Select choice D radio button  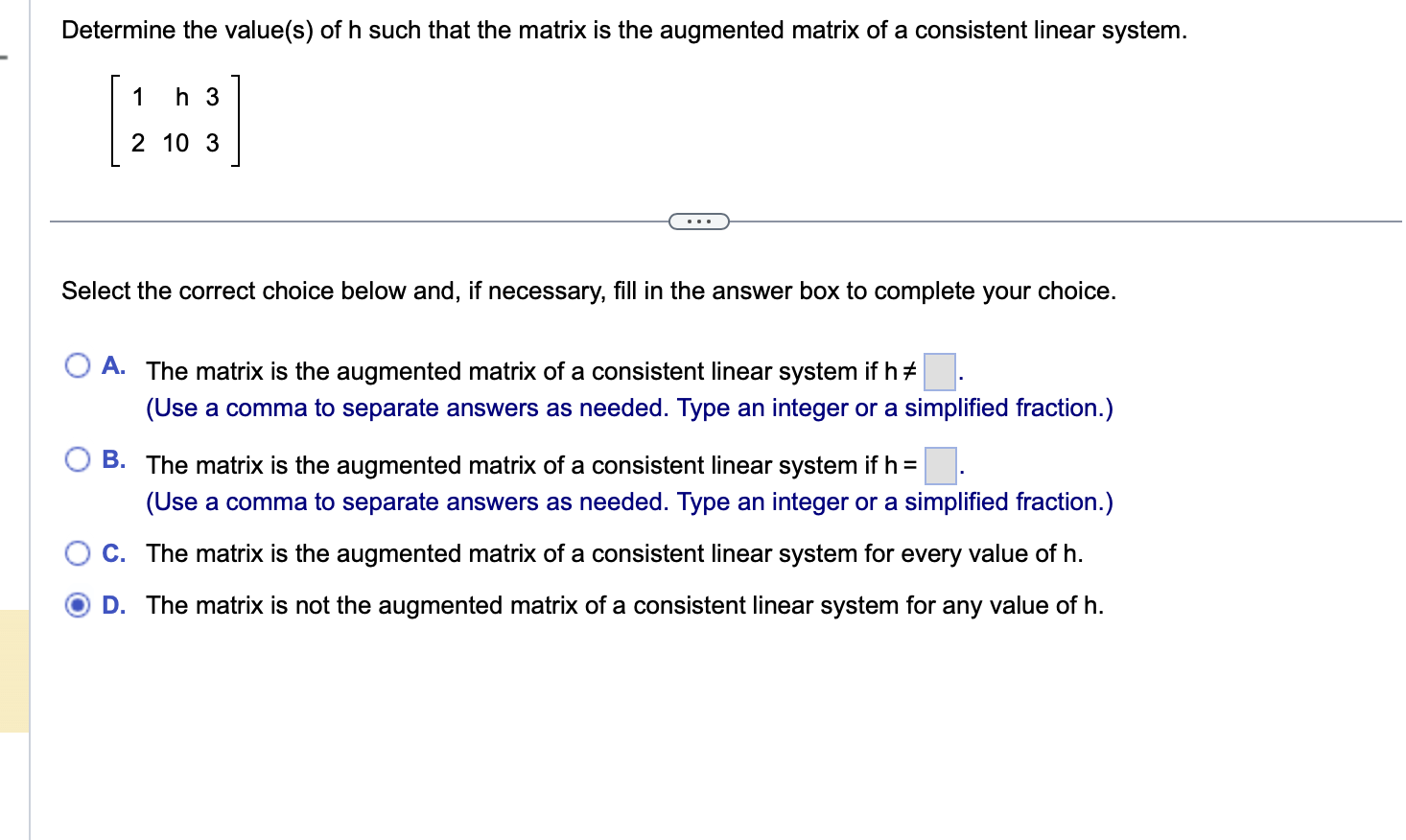78,605
